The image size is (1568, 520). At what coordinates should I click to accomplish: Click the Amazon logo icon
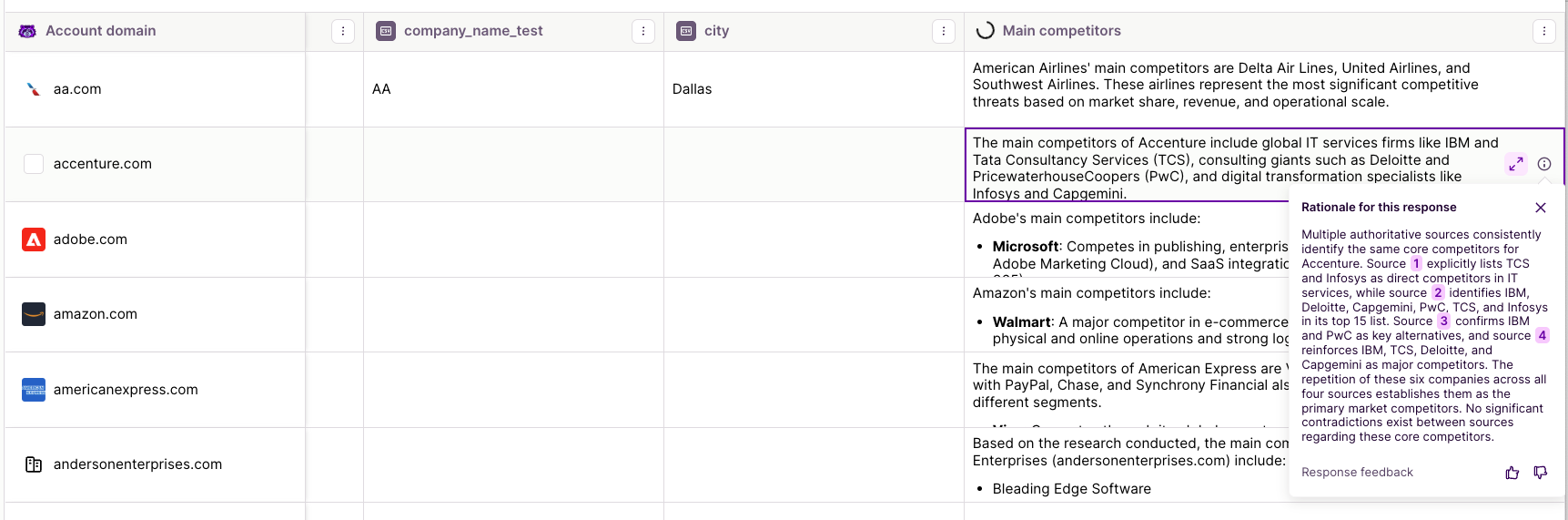pos(34,314)
